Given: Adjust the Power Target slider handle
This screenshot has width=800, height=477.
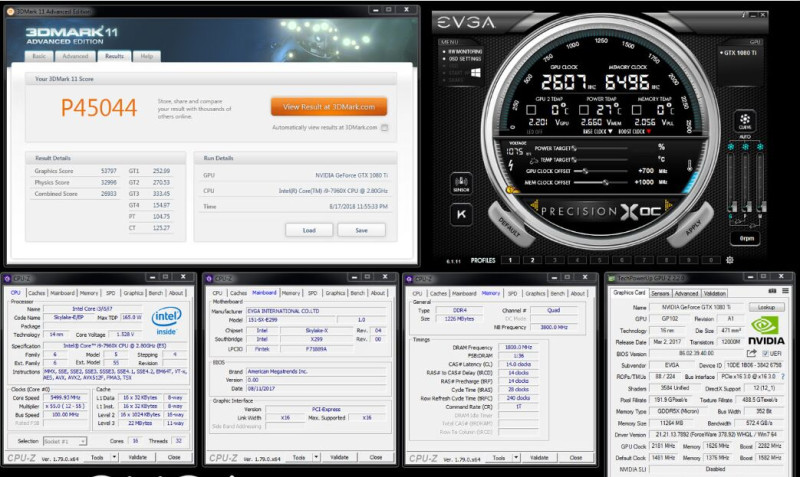Looking at the screenshot, I should (x=574, y=148).
